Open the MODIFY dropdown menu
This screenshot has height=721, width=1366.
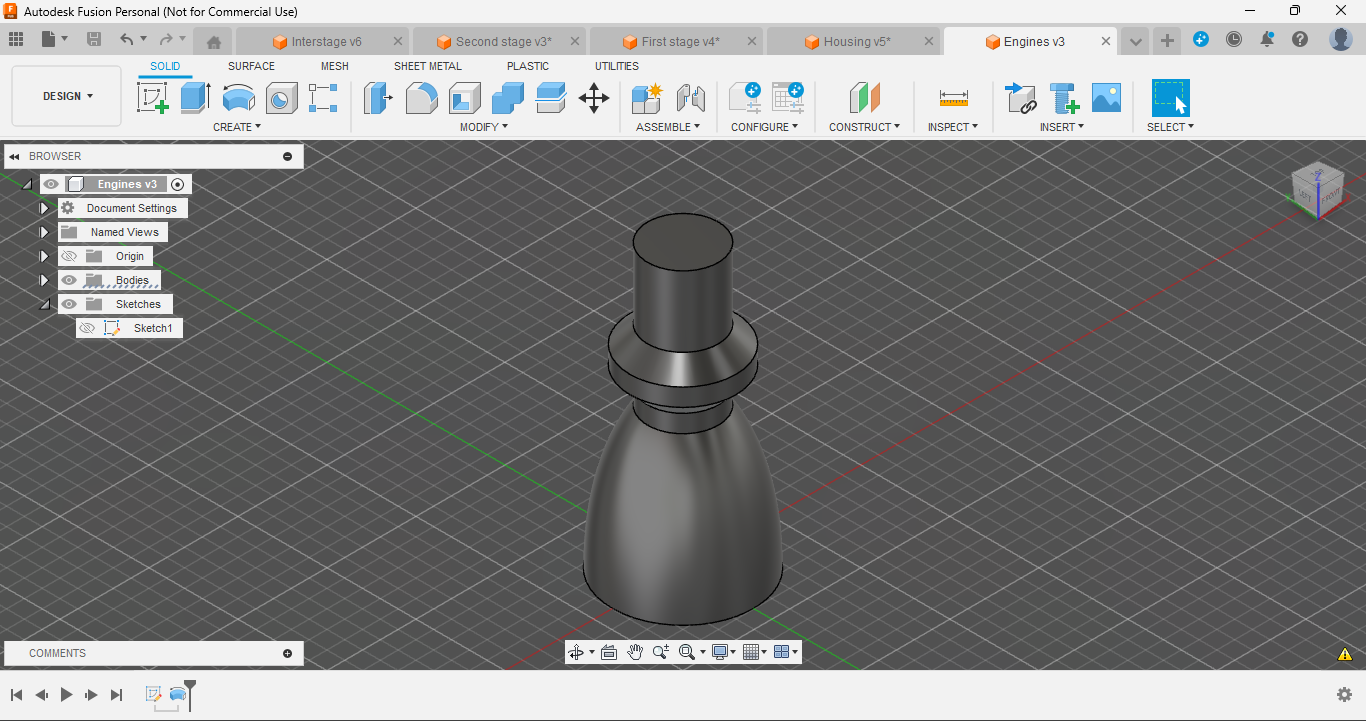tap(484, 127)
